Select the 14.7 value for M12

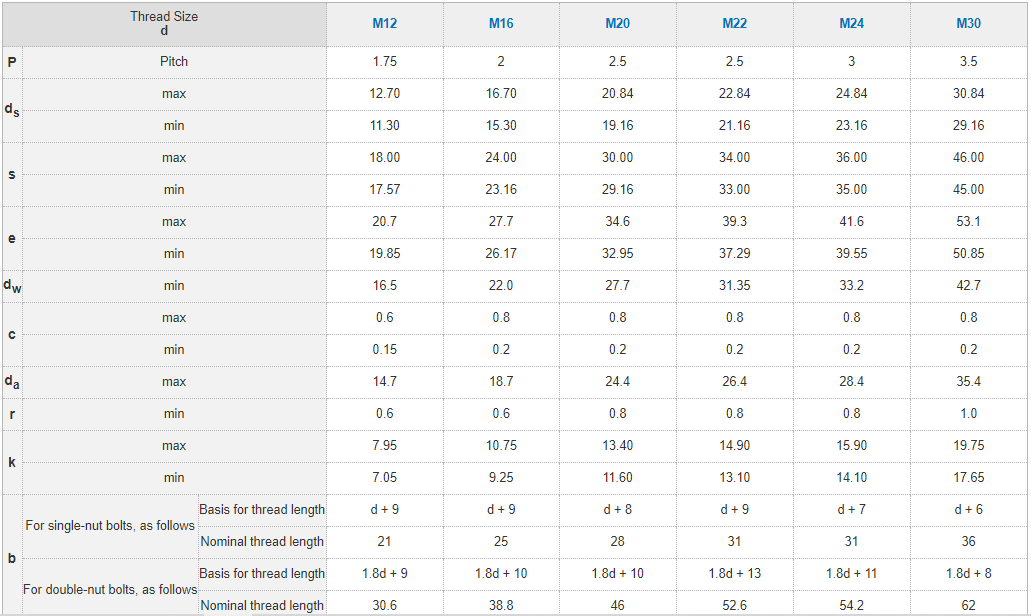click(x=385, y=381)
